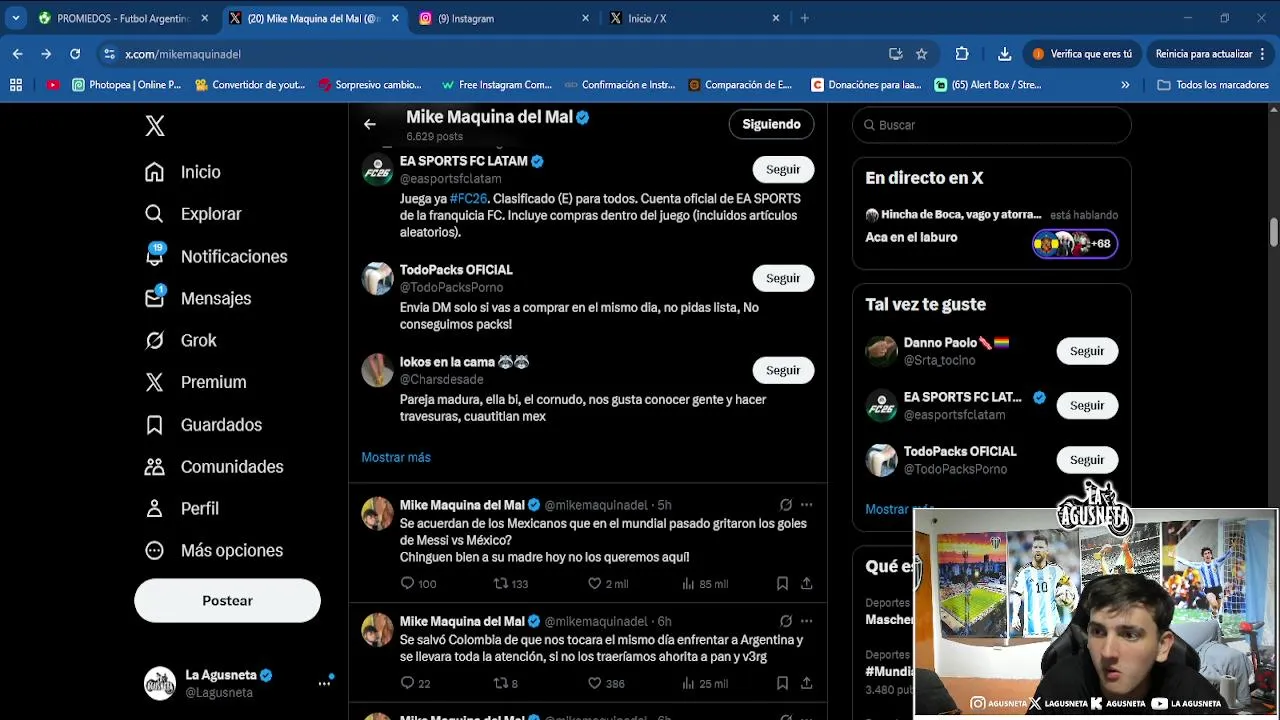Reload the page in browser toolbar
The height and width of the screenshot is (720, 1280).
click(x=75, y=54)
